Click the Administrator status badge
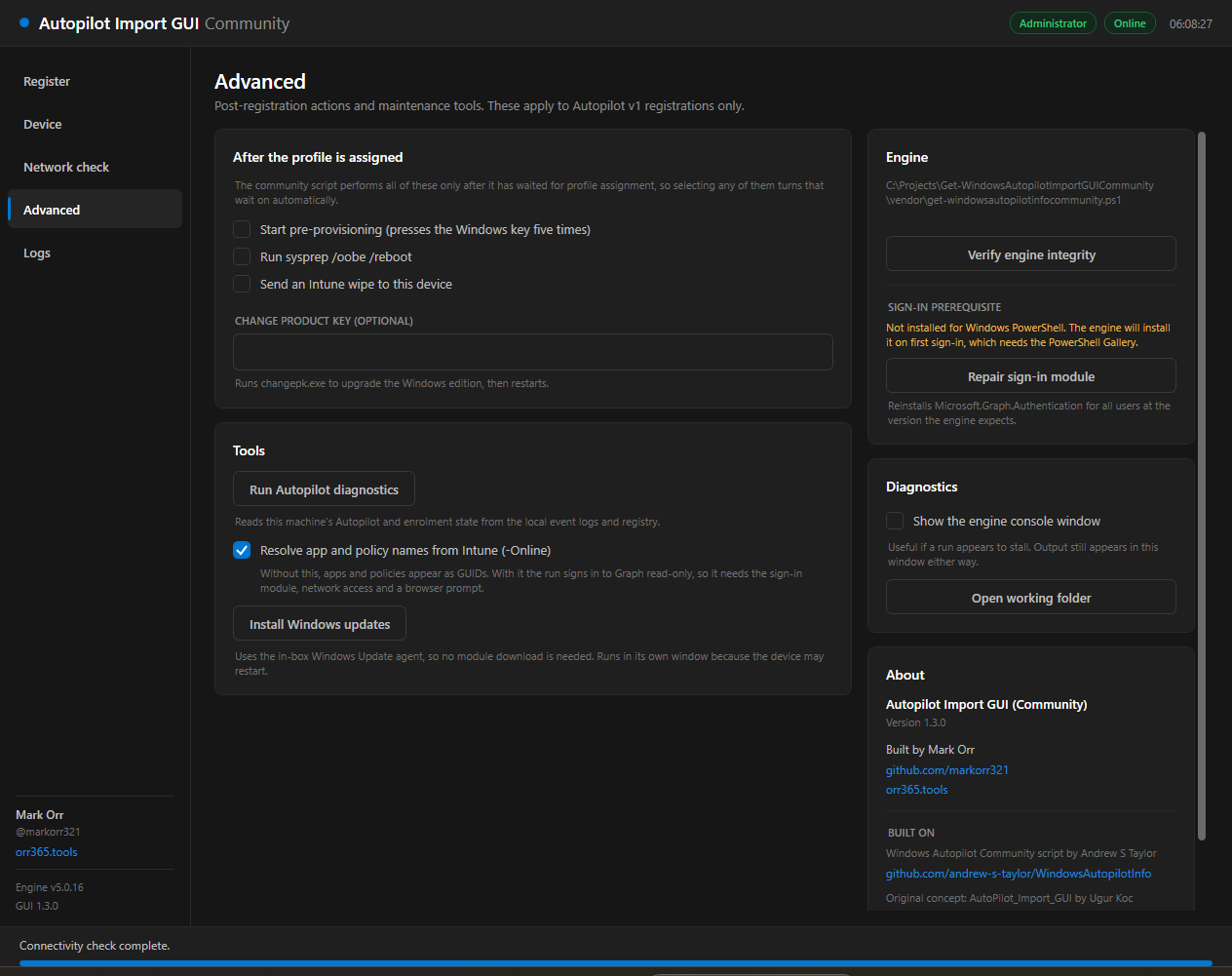Image resolution: width=1232 pixels, height=976 pixels. pyautogui.click(x=1053, y=23)
